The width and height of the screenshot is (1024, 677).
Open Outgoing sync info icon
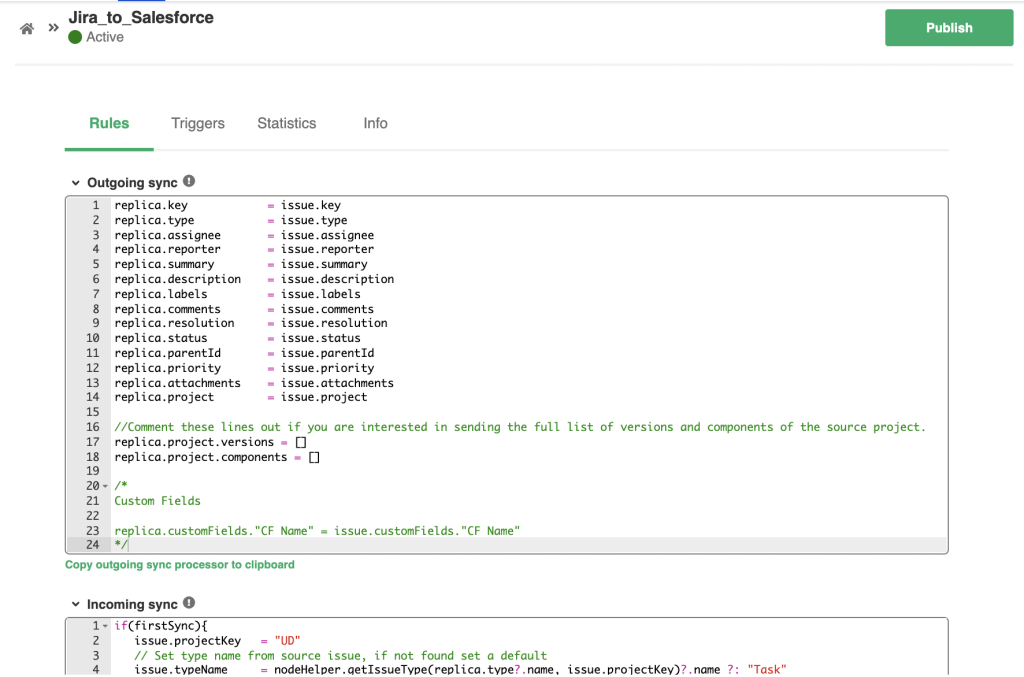[189, 181]
